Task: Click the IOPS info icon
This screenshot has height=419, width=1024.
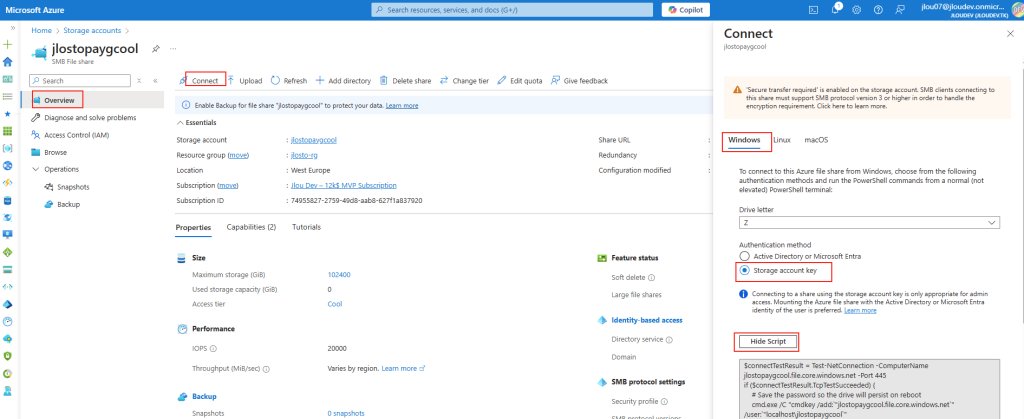Action: 214,349
